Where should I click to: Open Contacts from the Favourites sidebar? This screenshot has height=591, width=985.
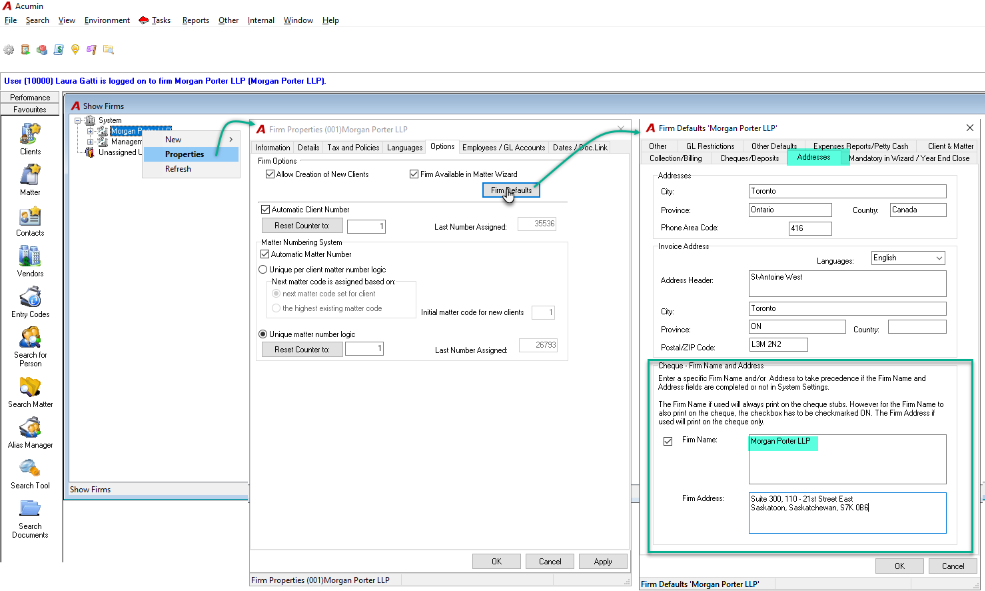pyautogui.click(x=30, y=221)
